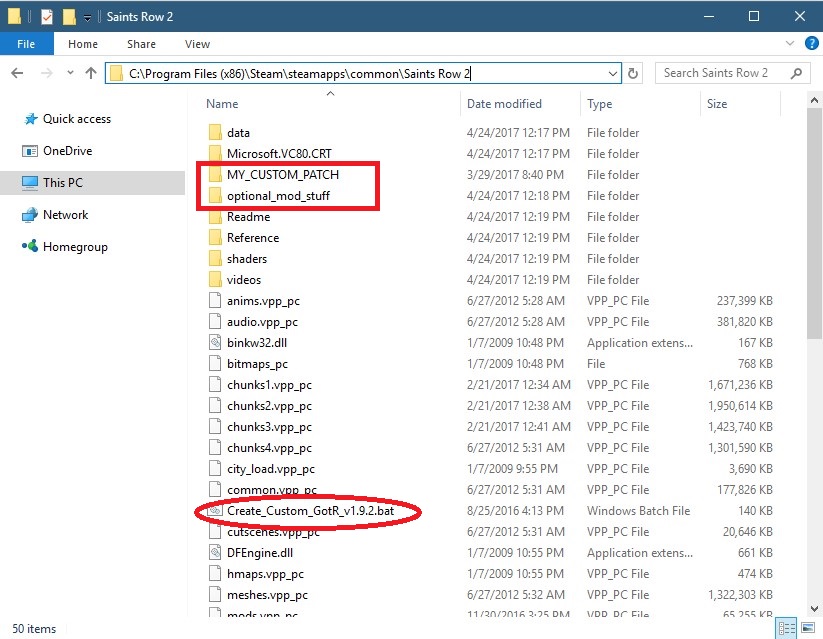Select the meshes.vpp_pc file icon

pos(215,594)
